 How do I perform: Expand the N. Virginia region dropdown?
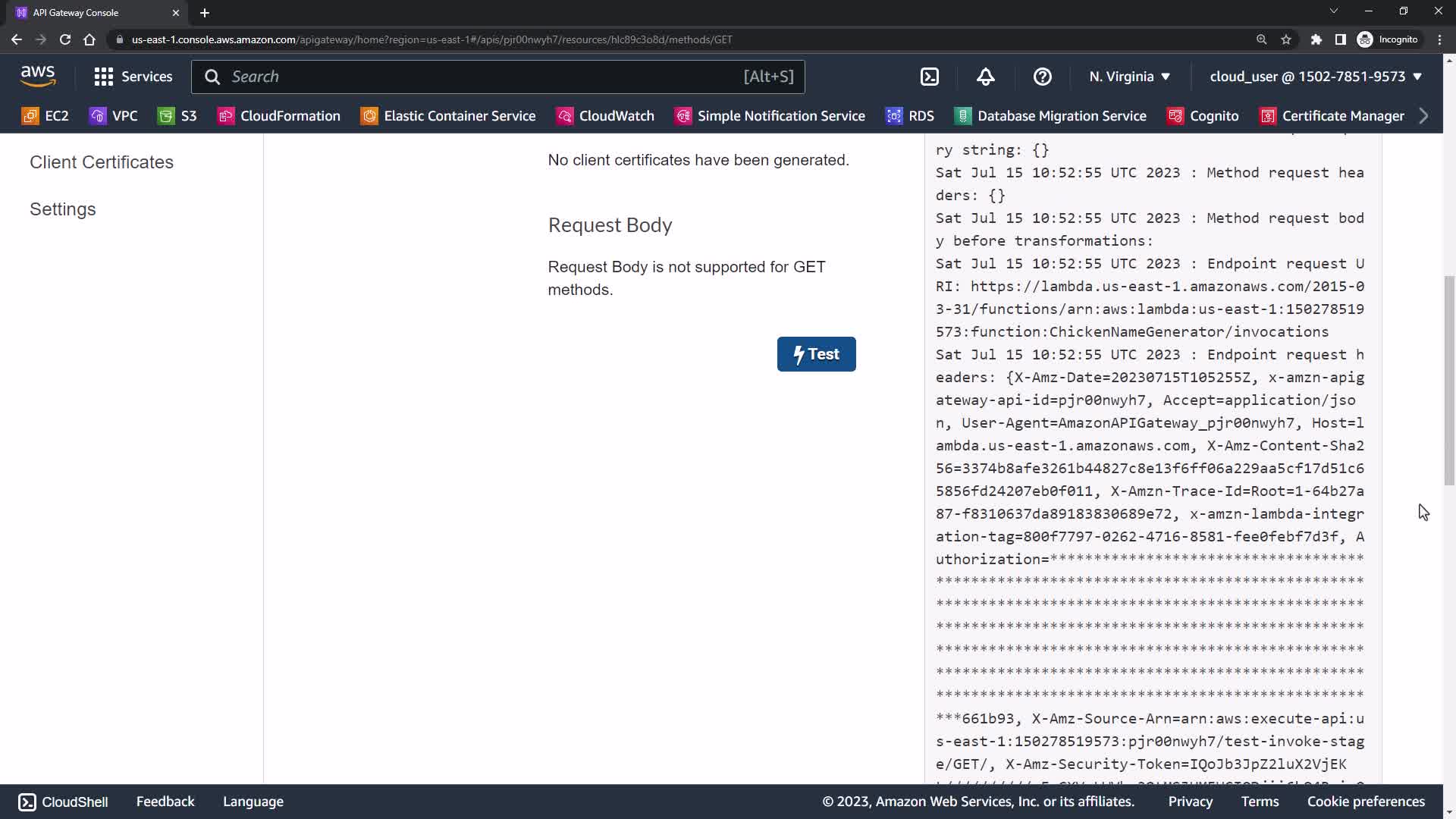pyautogui.click(x=1129, y=77)
